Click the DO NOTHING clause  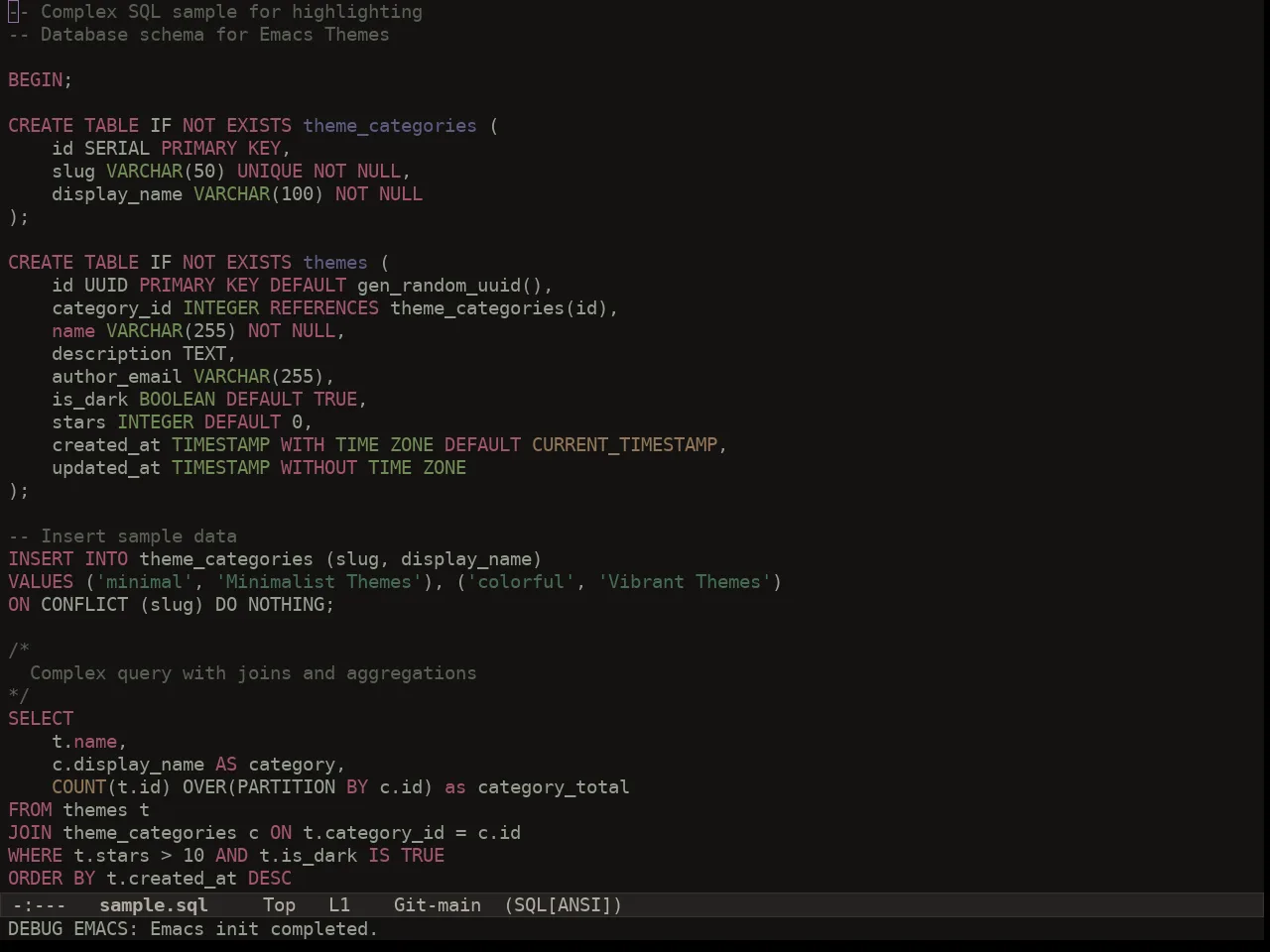(270, 605)
